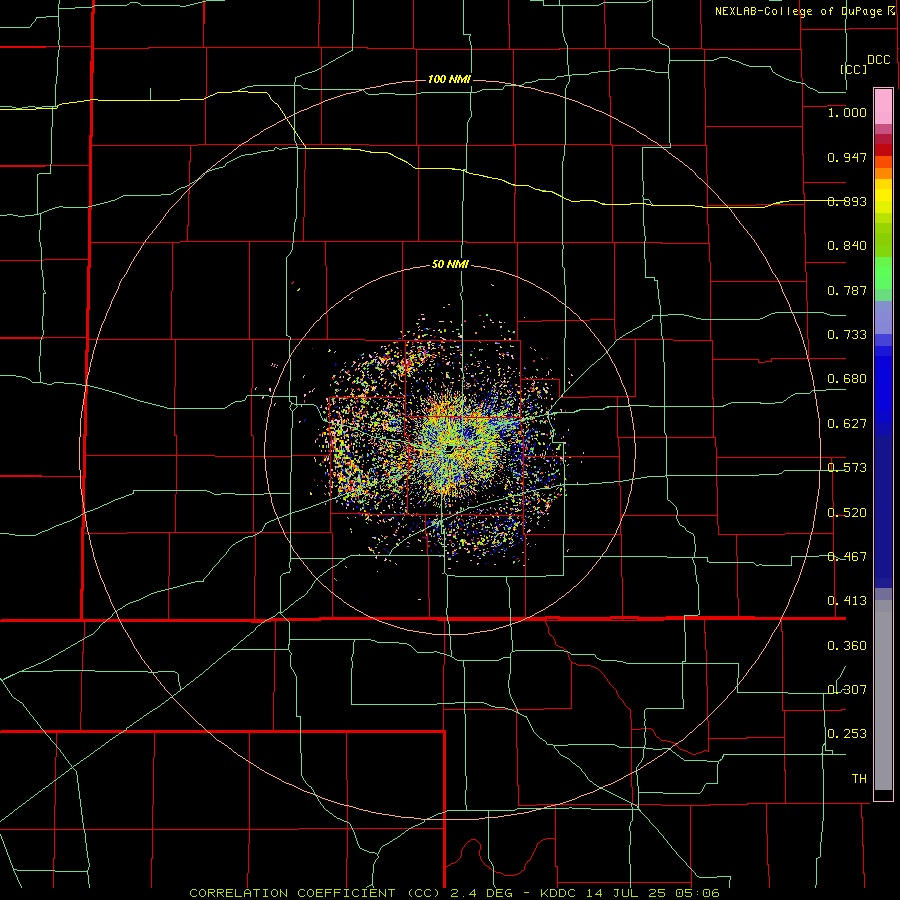Click the 1.000 color scale value
This screenshot has width=900, height=900.
[x=847, y=112]
